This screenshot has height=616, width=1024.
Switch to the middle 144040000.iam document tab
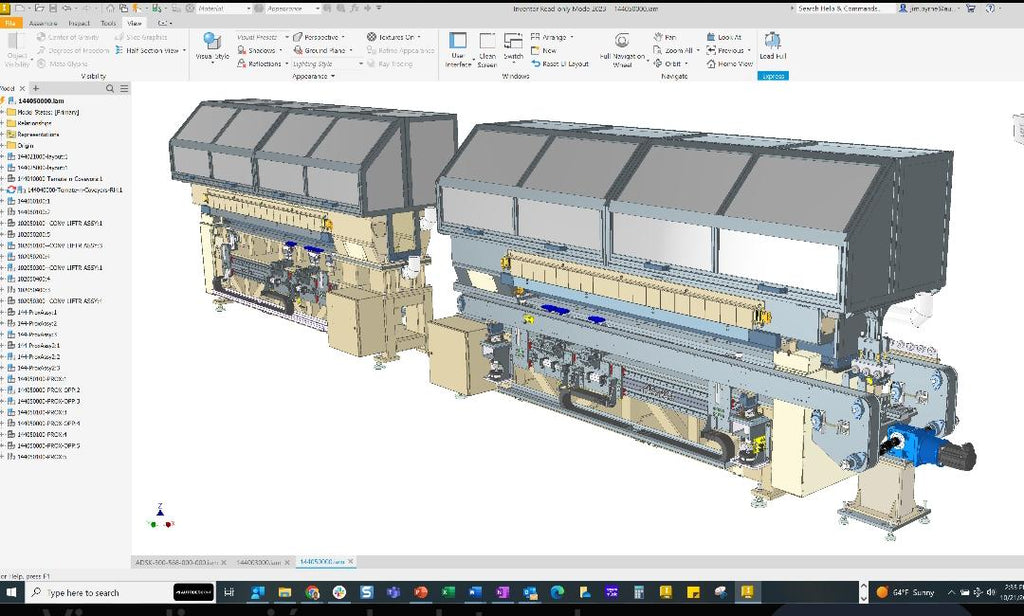pos(259,562)
